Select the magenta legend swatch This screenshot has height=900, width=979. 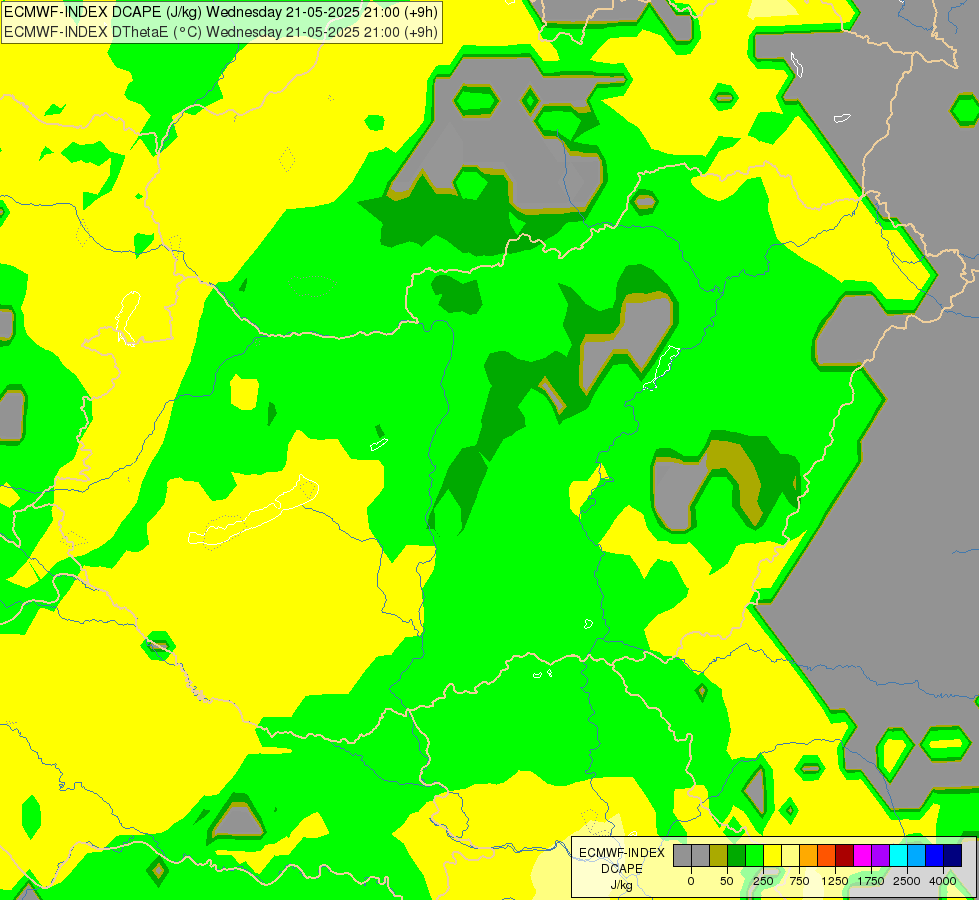pos(863,855)
